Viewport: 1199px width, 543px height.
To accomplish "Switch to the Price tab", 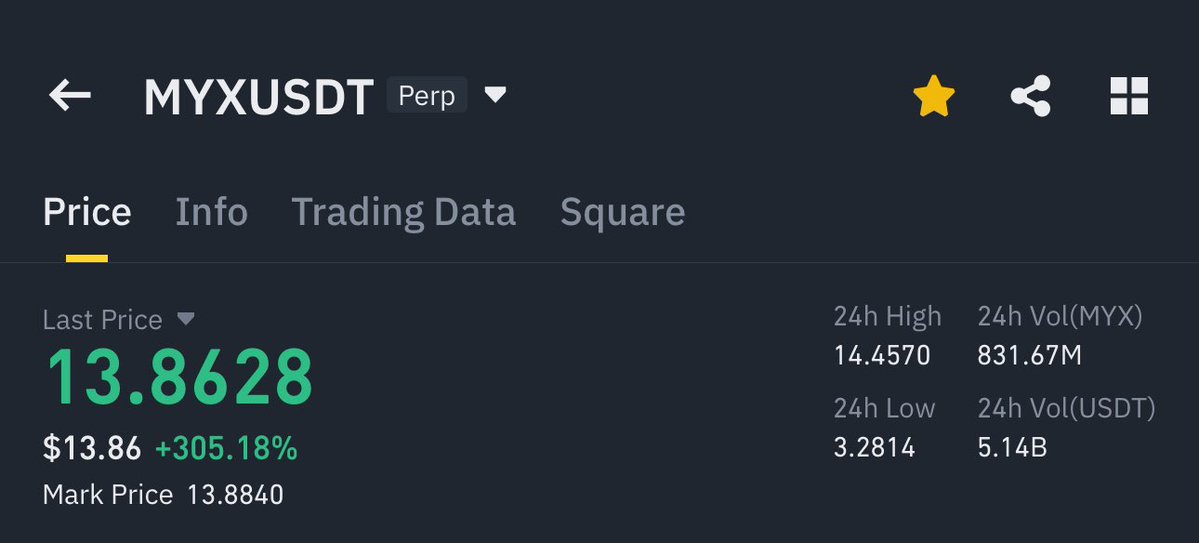I will click(87, 212).
